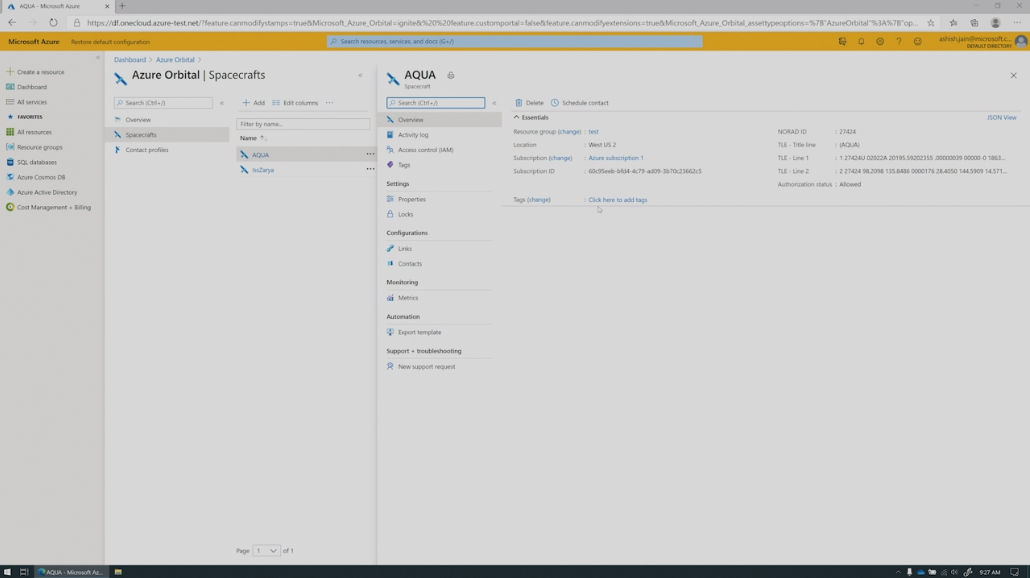
Task: Select Contact profiles in left menu
Action: coord(146,150)
